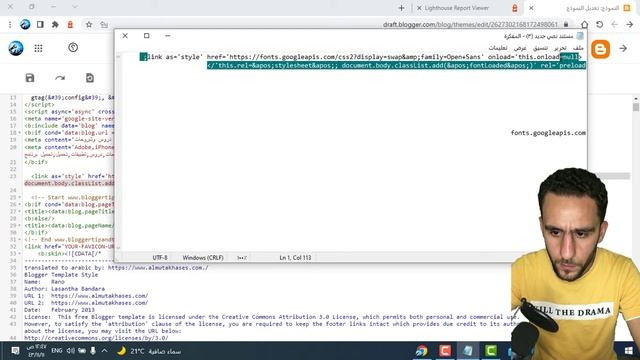Click the green Camtasia icon in taskbar
The height and width of the screenshot is (360, 640).
[x=491, y=351]
